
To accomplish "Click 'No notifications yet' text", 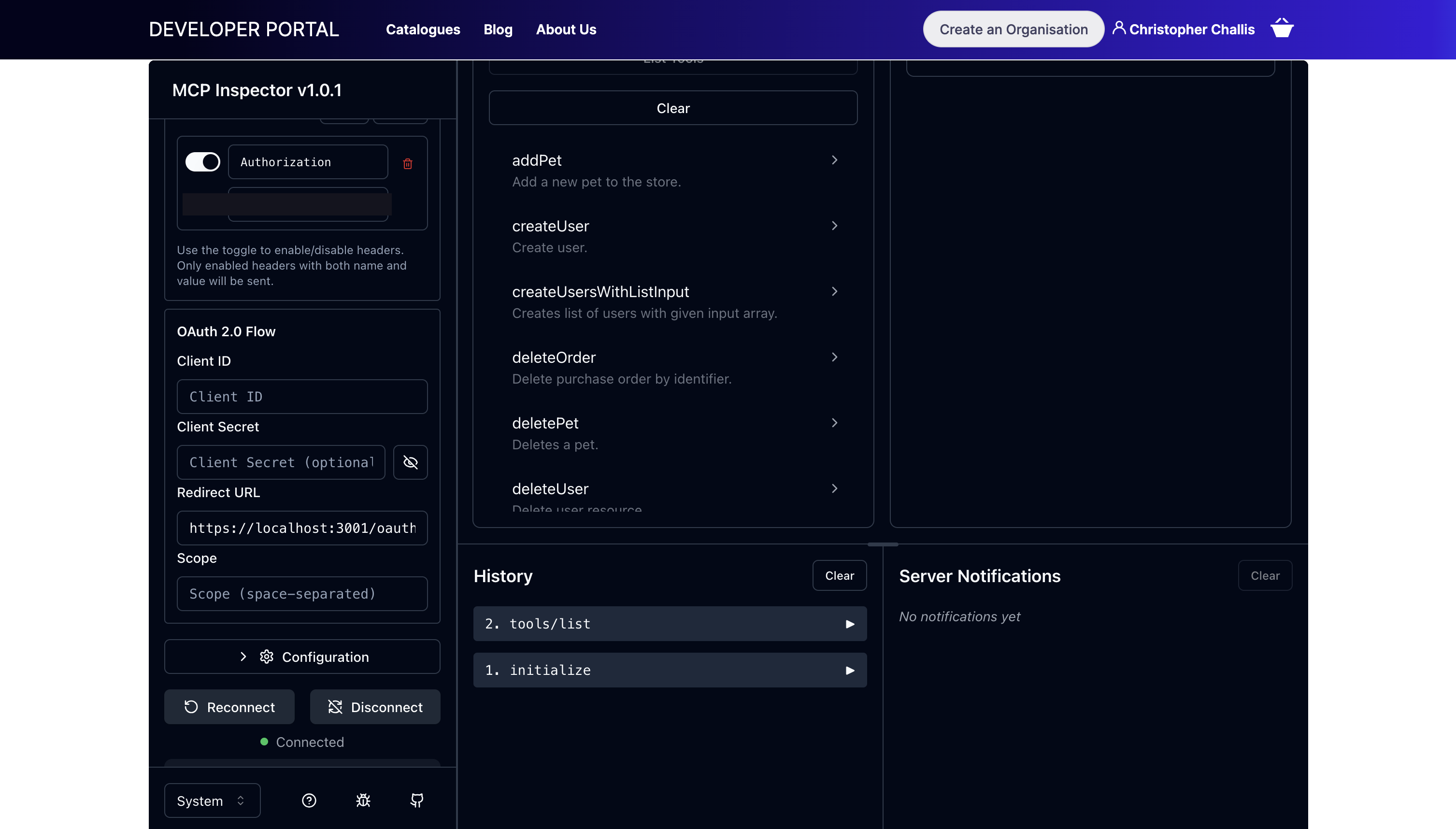I will tap(960, 616).
